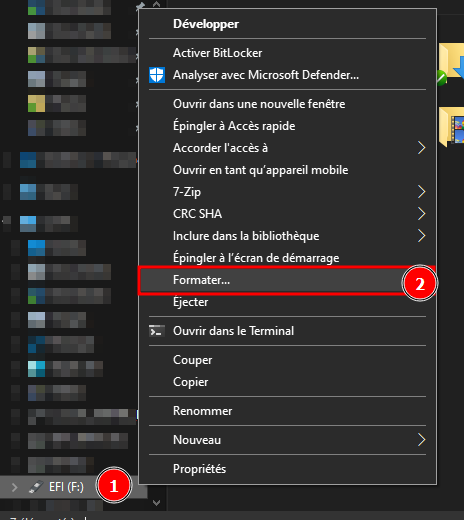Screen dimensions: 464x520
Task: Expand the CRC SHA submenu chevron
Action: coord(421,214)
